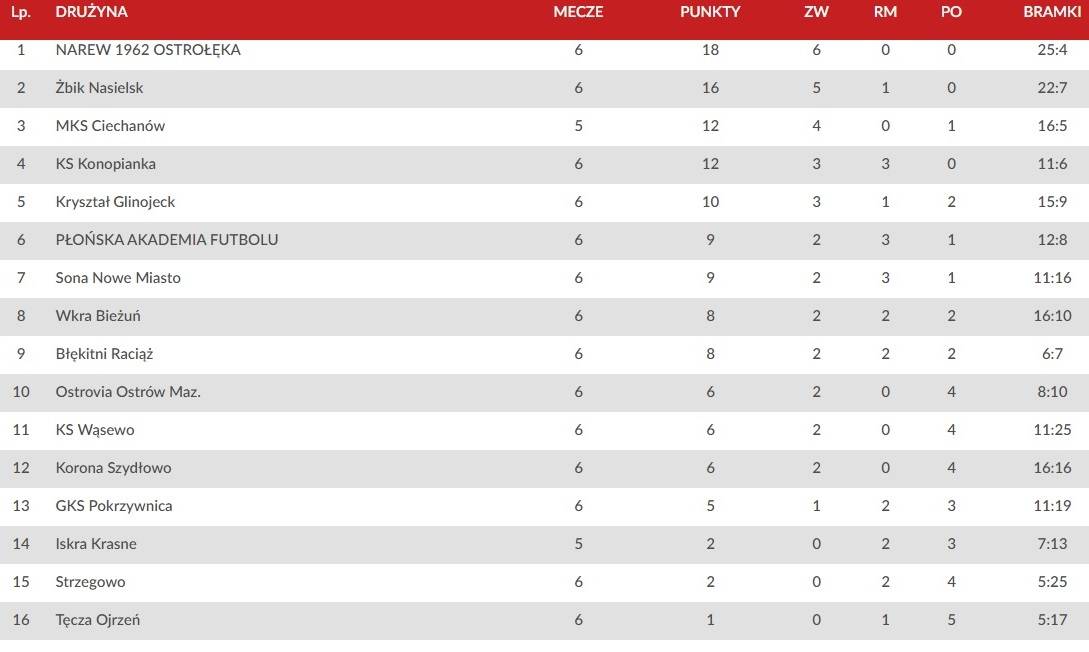Viewport: 1089px width, 652px height.
Task: Select MKS Ciechanów in the table
Action: [110, 126]
